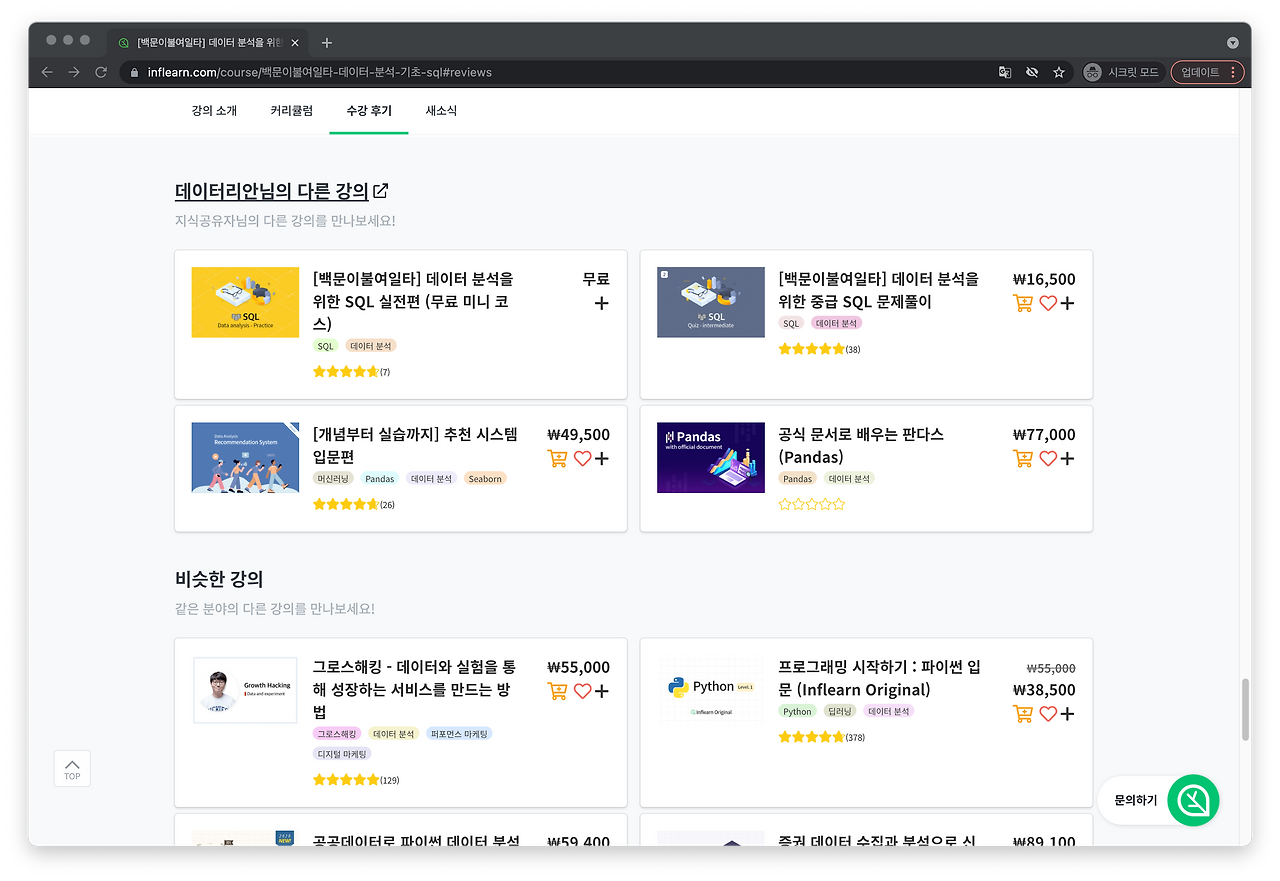1280x881 pixels.
Task: Click the 퍼포먼스 마케팅 tag
Action: tap(459, 734)
